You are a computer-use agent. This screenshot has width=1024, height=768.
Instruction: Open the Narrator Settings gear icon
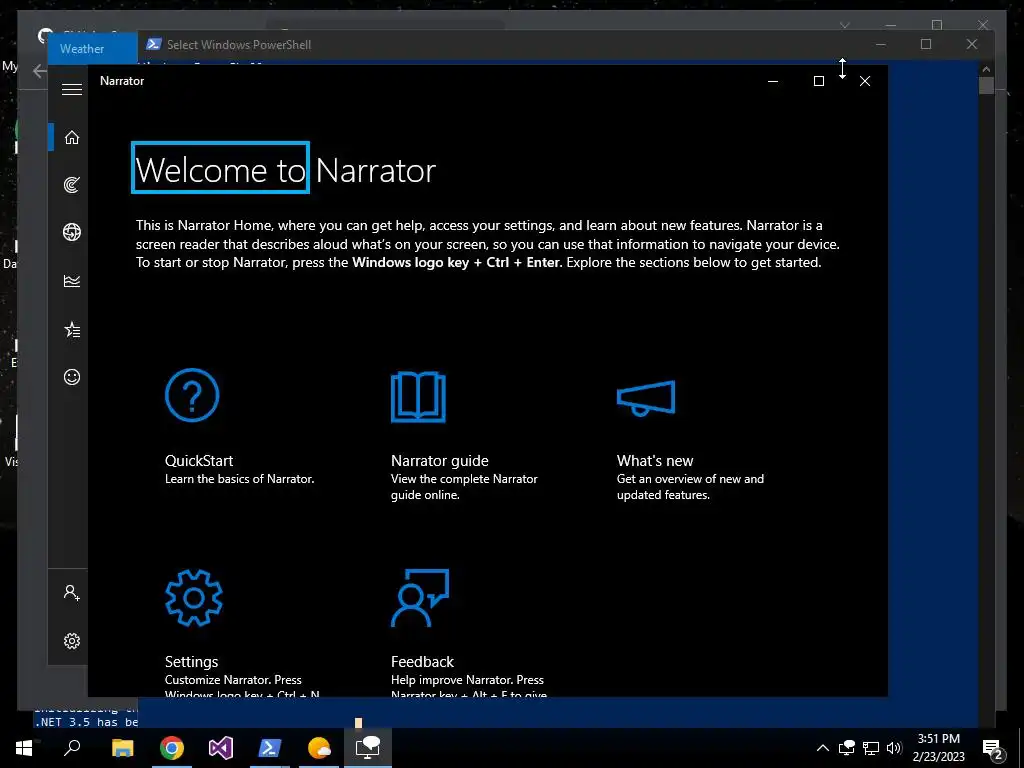(193, 598)
